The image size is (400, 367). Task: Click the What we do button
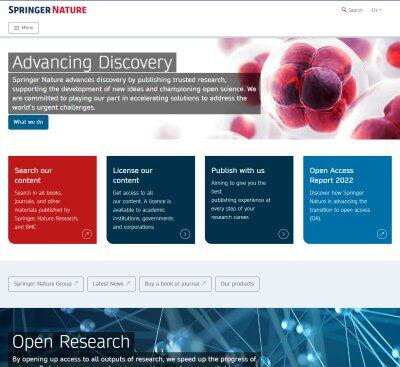28,122
